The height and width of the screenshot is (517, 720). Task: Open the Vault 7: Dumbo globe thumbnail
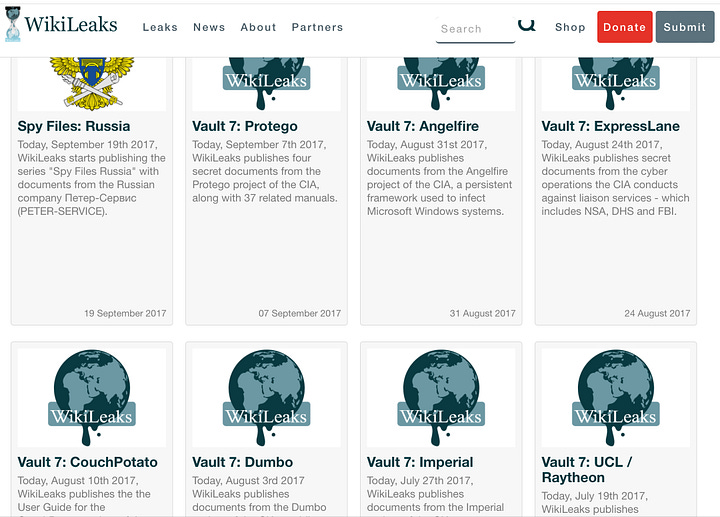pyautogui.click(x=266, y=397)
